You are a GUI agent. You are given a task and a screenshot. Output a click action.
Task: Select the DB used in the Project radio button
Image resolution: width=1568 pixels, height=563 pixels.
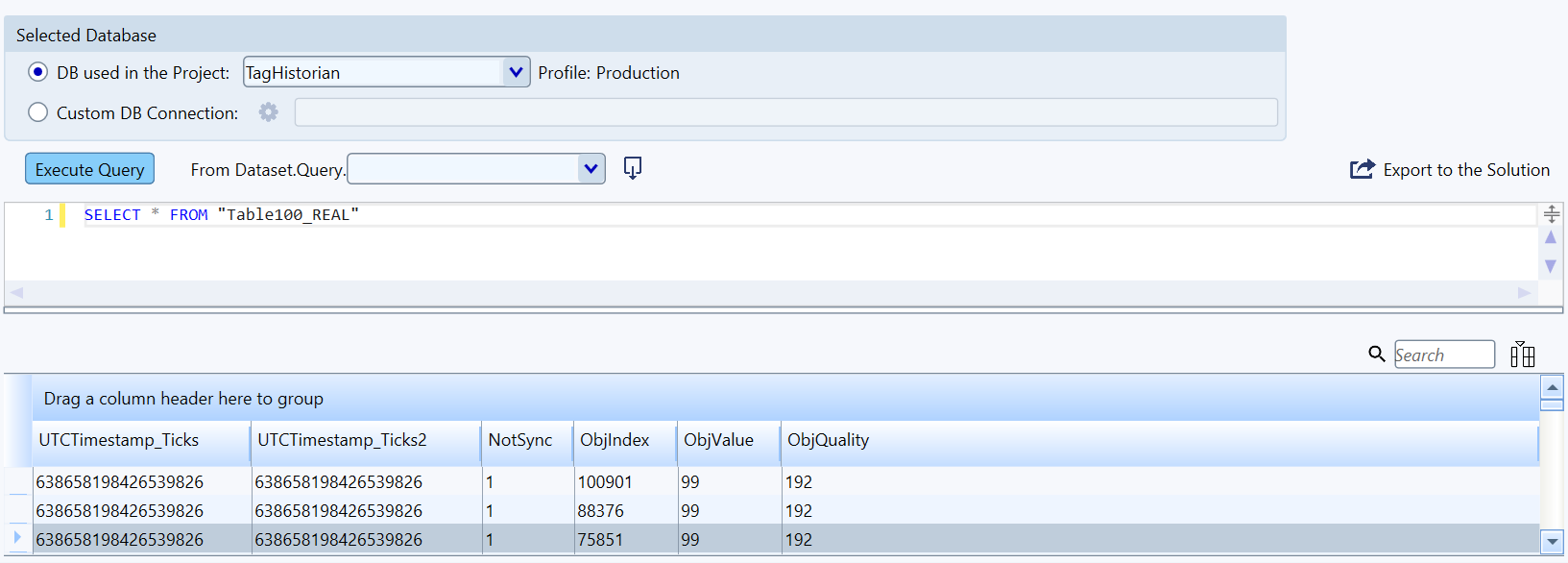point(38,73)
